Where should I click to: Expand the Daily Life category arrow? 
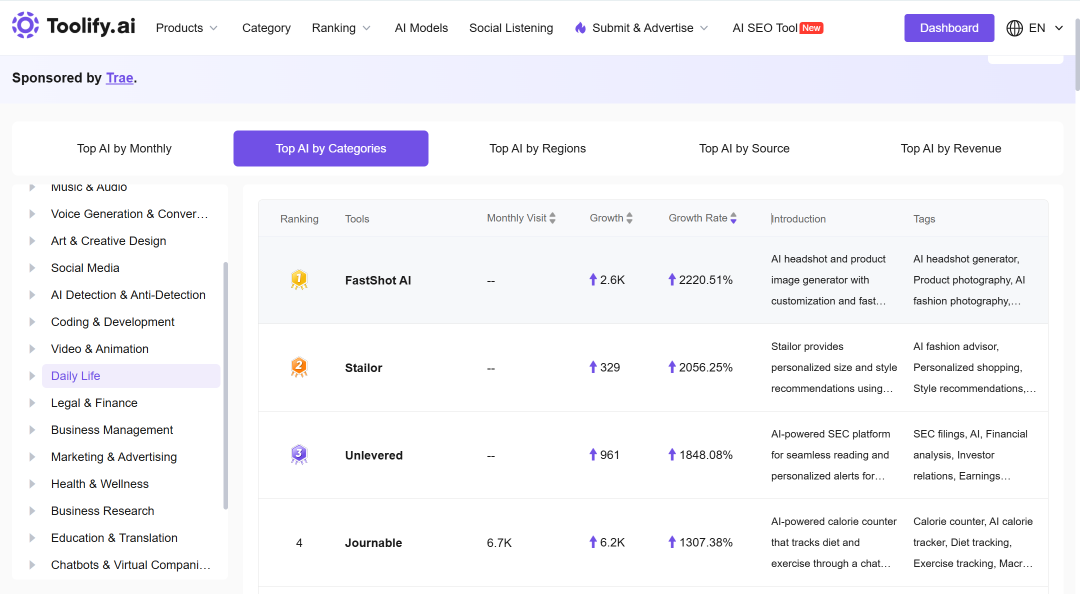[32, 376]
